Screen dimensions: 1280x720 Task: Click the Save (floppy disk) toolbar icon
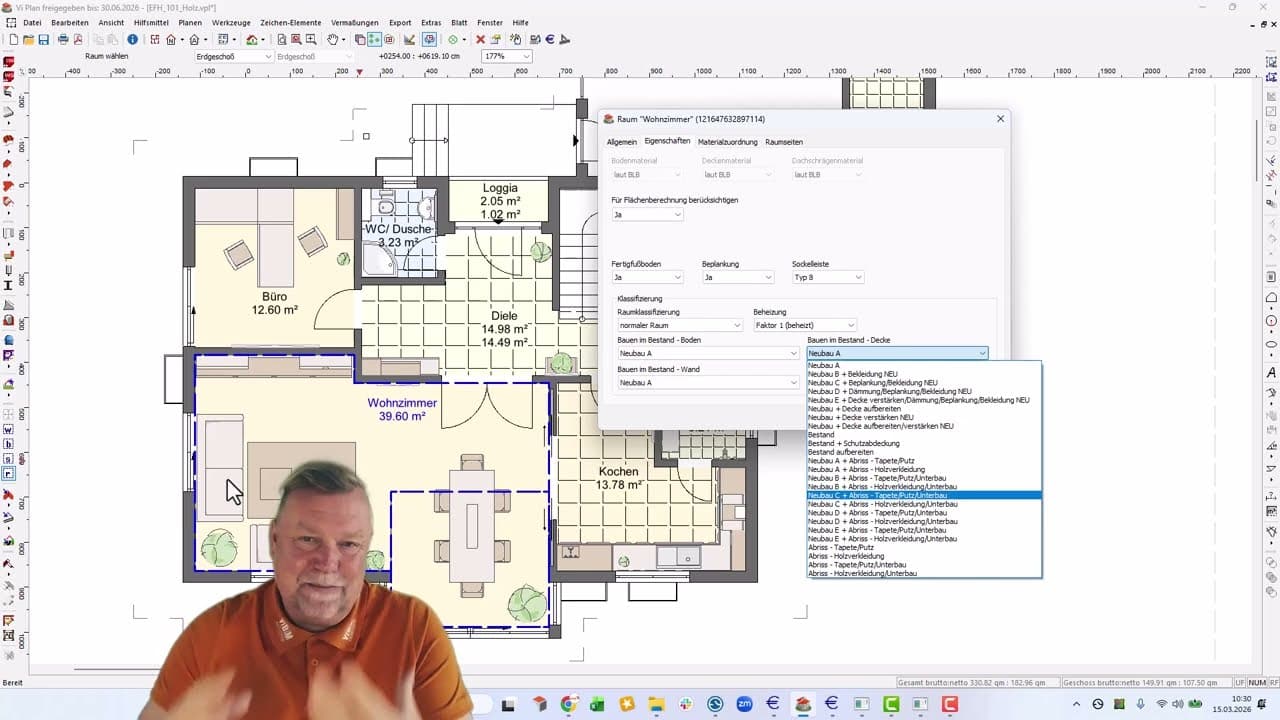point(44,40)
